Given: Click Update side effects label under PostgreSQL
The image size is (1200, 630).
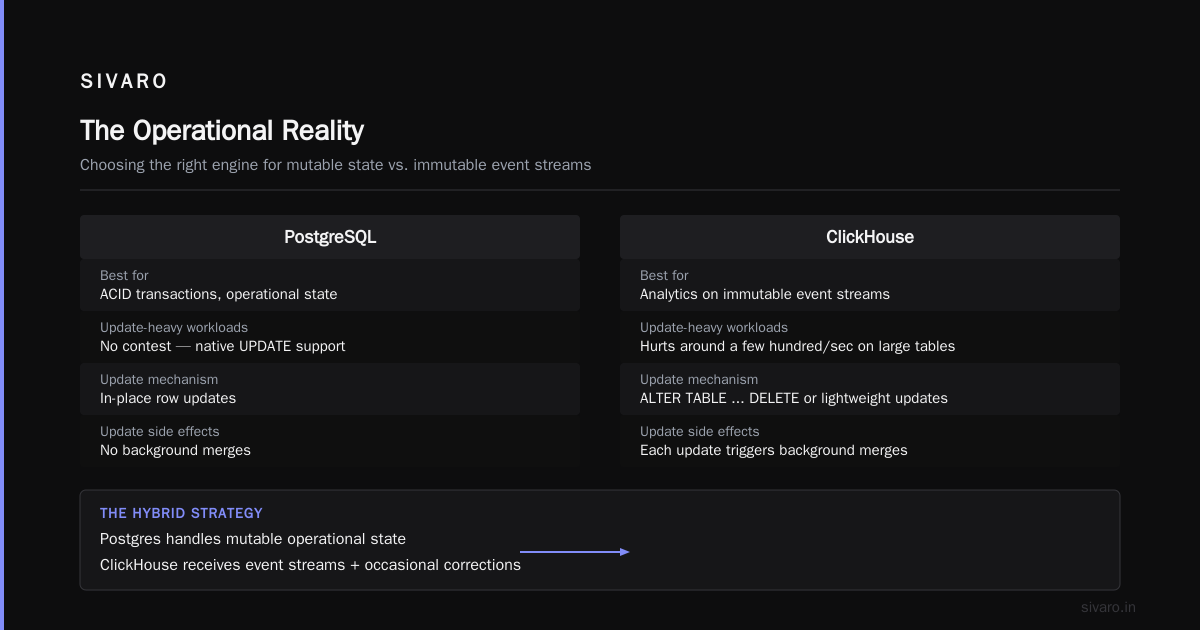Looking at the screenshot, I should pos(160,431).
